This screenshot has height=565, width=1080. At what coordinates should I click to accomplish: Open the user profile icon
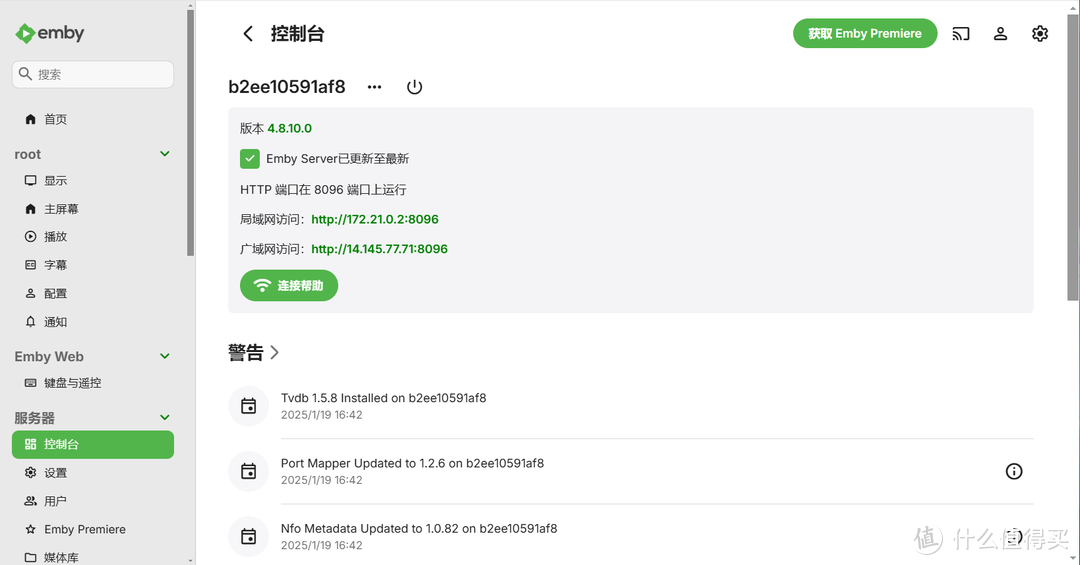[1000, 33]
